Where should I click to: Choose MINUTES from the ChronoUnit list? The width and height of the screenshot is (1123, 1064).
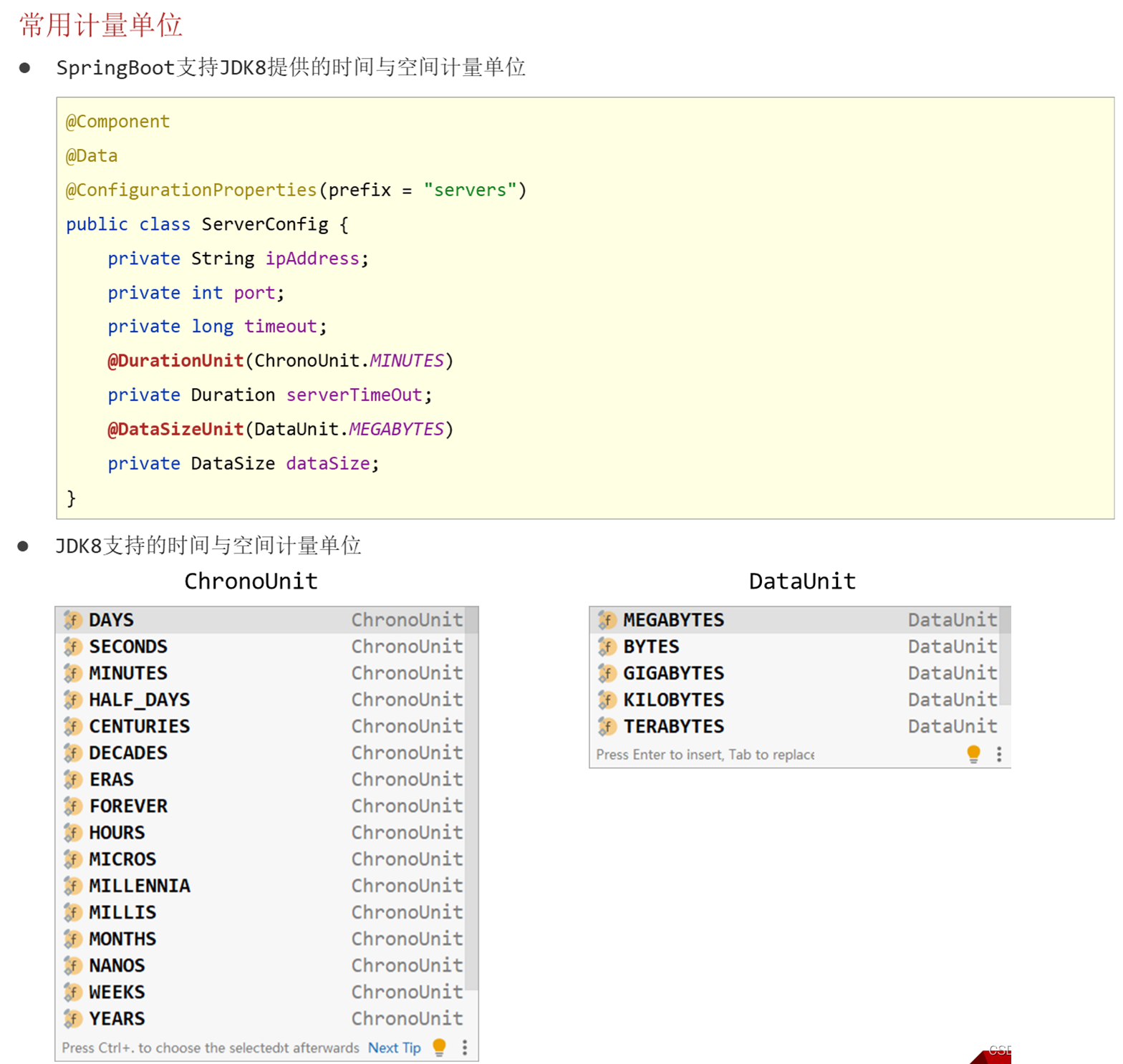261,672
